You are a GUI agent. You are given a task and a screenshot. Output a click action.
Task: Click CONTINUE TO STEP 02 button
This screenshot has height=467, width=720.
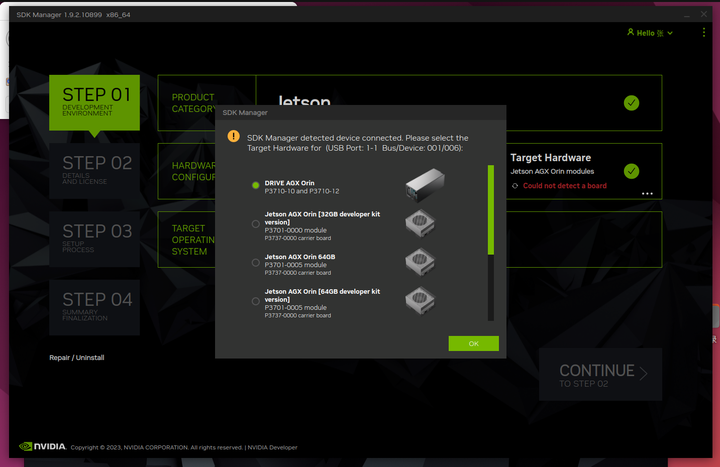pyautogui.click(x=600, y=374)
